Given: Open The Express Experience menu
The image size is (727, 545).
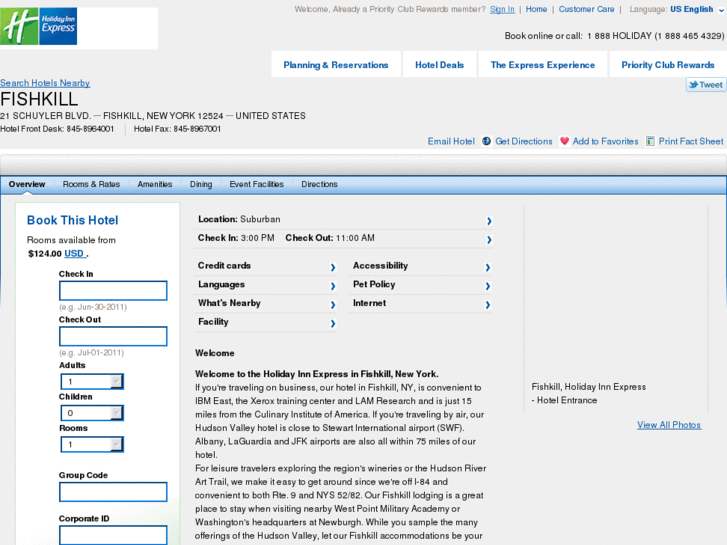Looking at the screenshot, I should click(543, 64).
